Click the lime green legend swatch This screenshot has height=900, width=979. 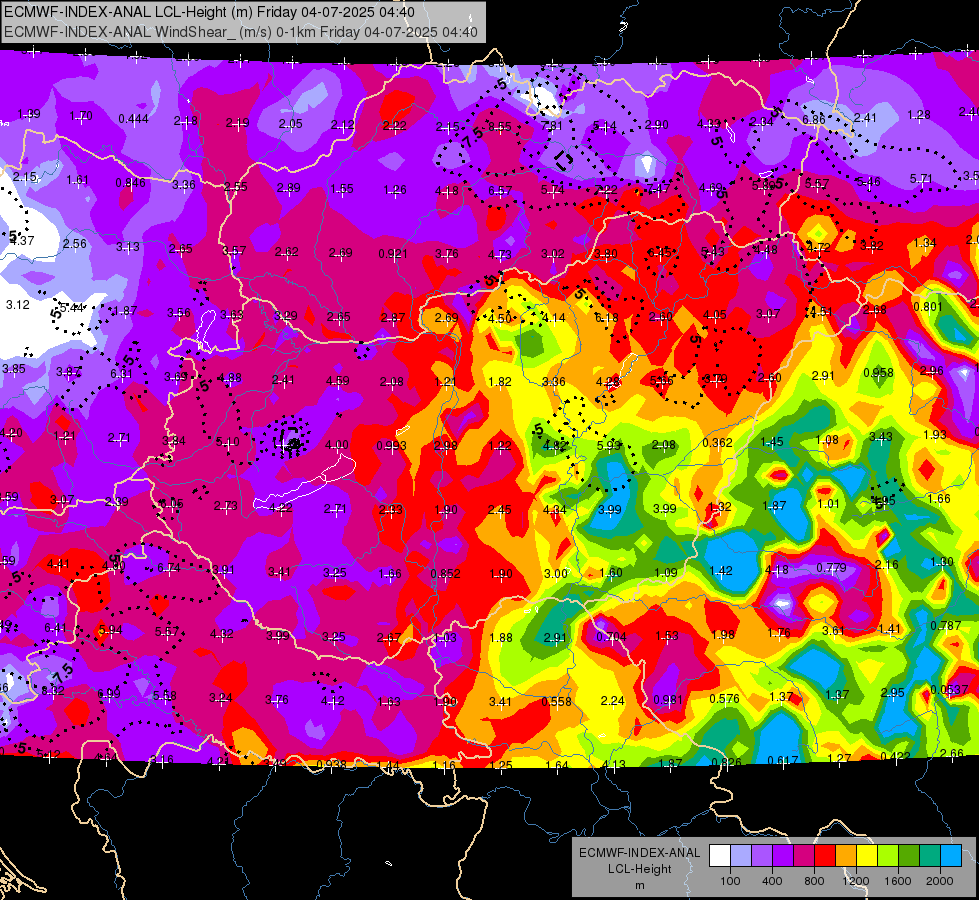click(888, 856)
